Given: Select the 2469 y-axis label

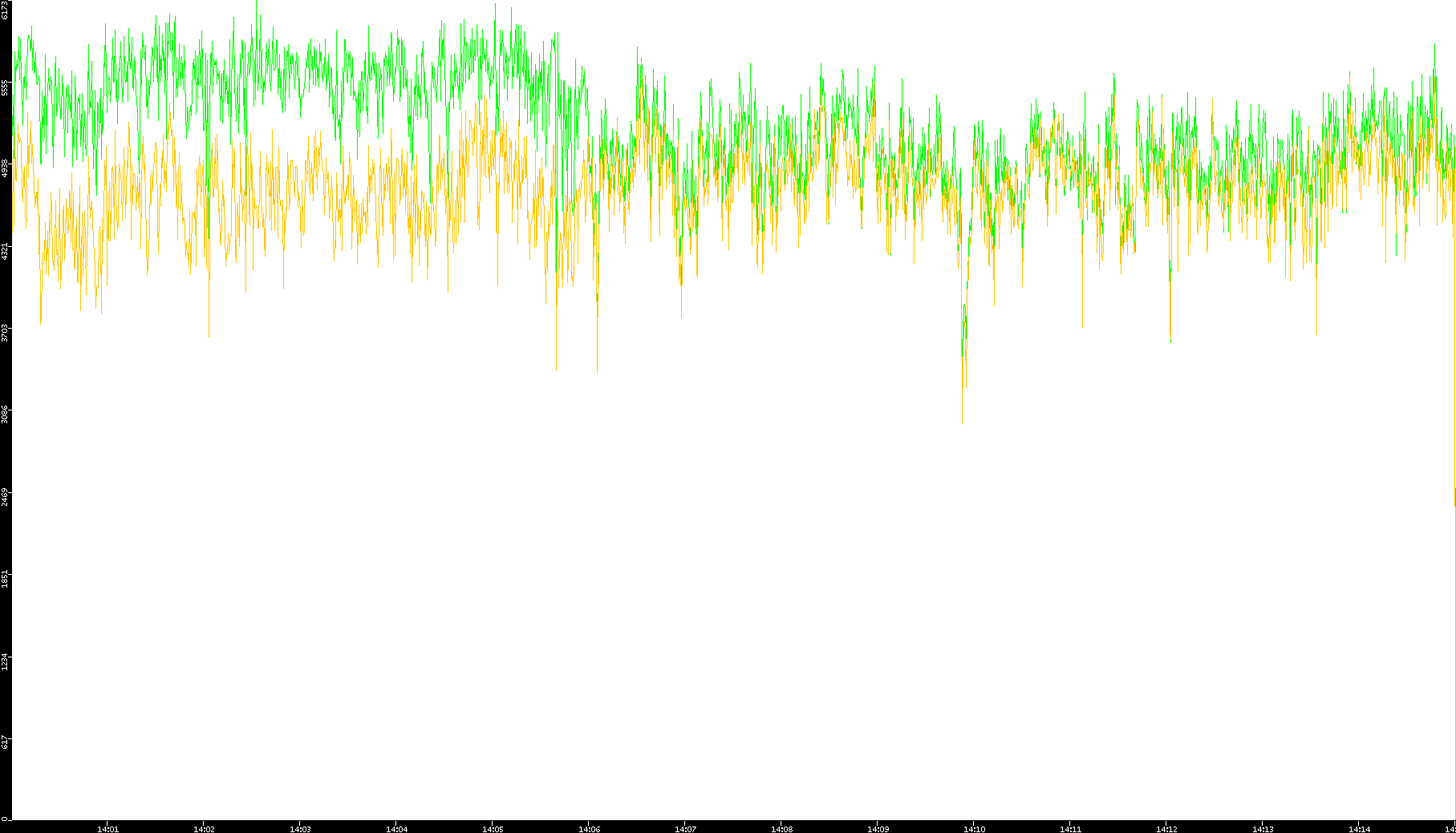Looking at the screenshot, I should click(6, 496).
